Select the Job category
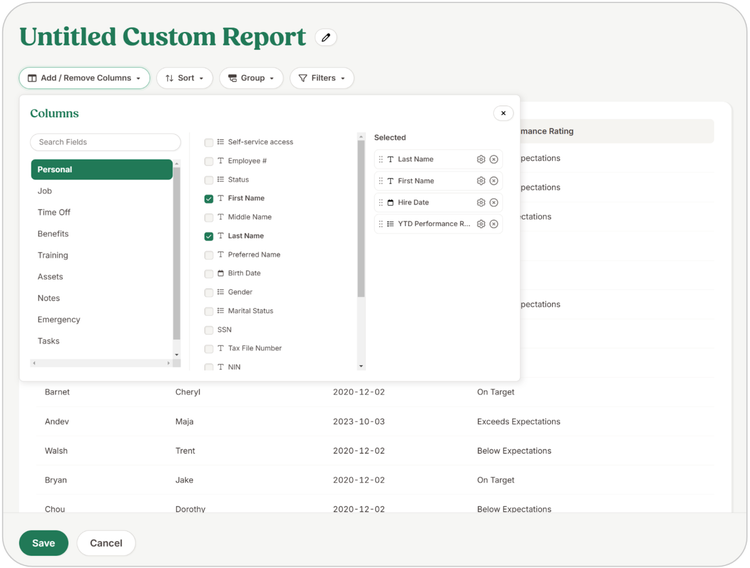This screenshot has width=750, height=568. 101,191
